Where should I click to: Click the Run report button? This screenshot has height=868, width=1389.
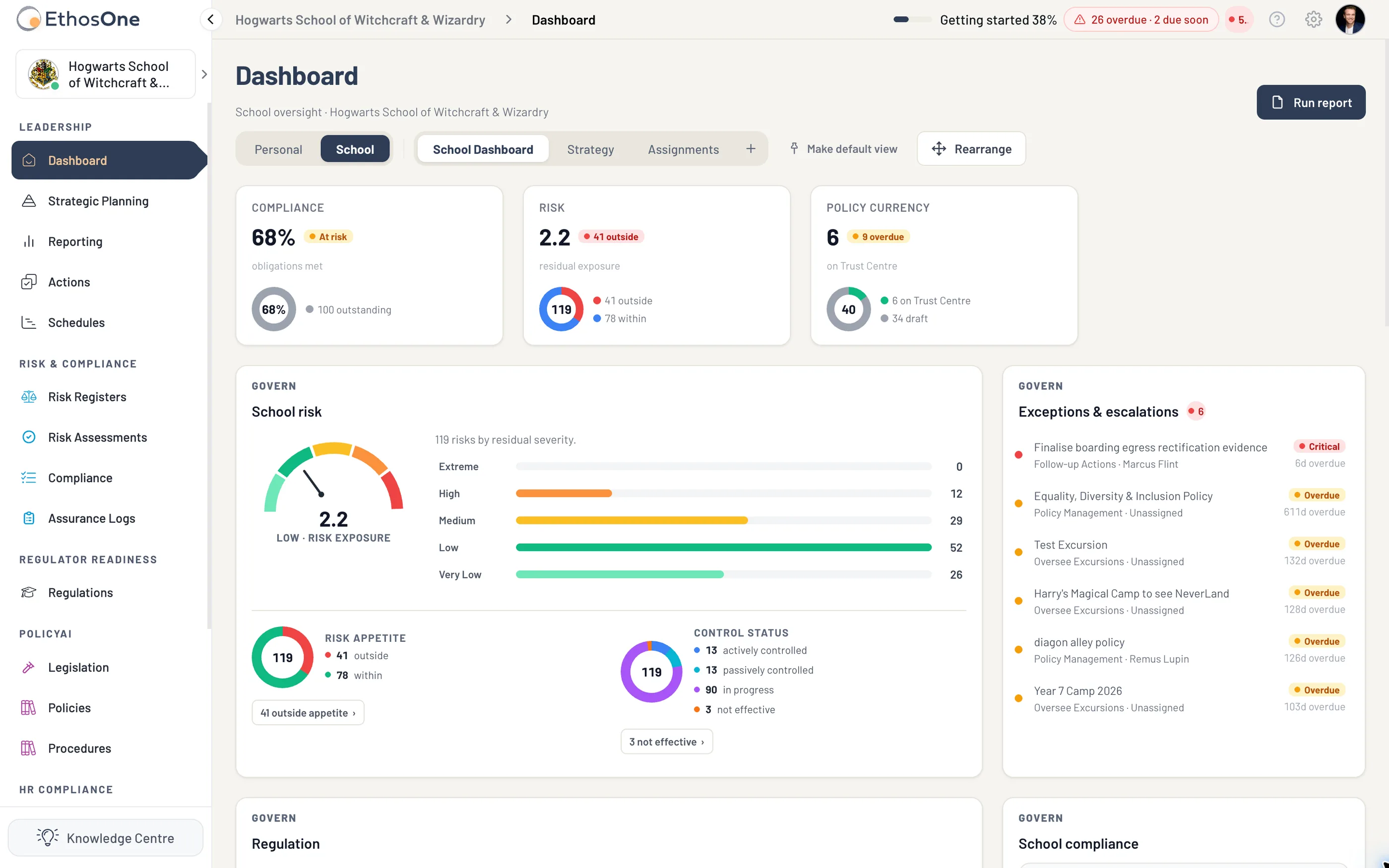point(1310,102)
